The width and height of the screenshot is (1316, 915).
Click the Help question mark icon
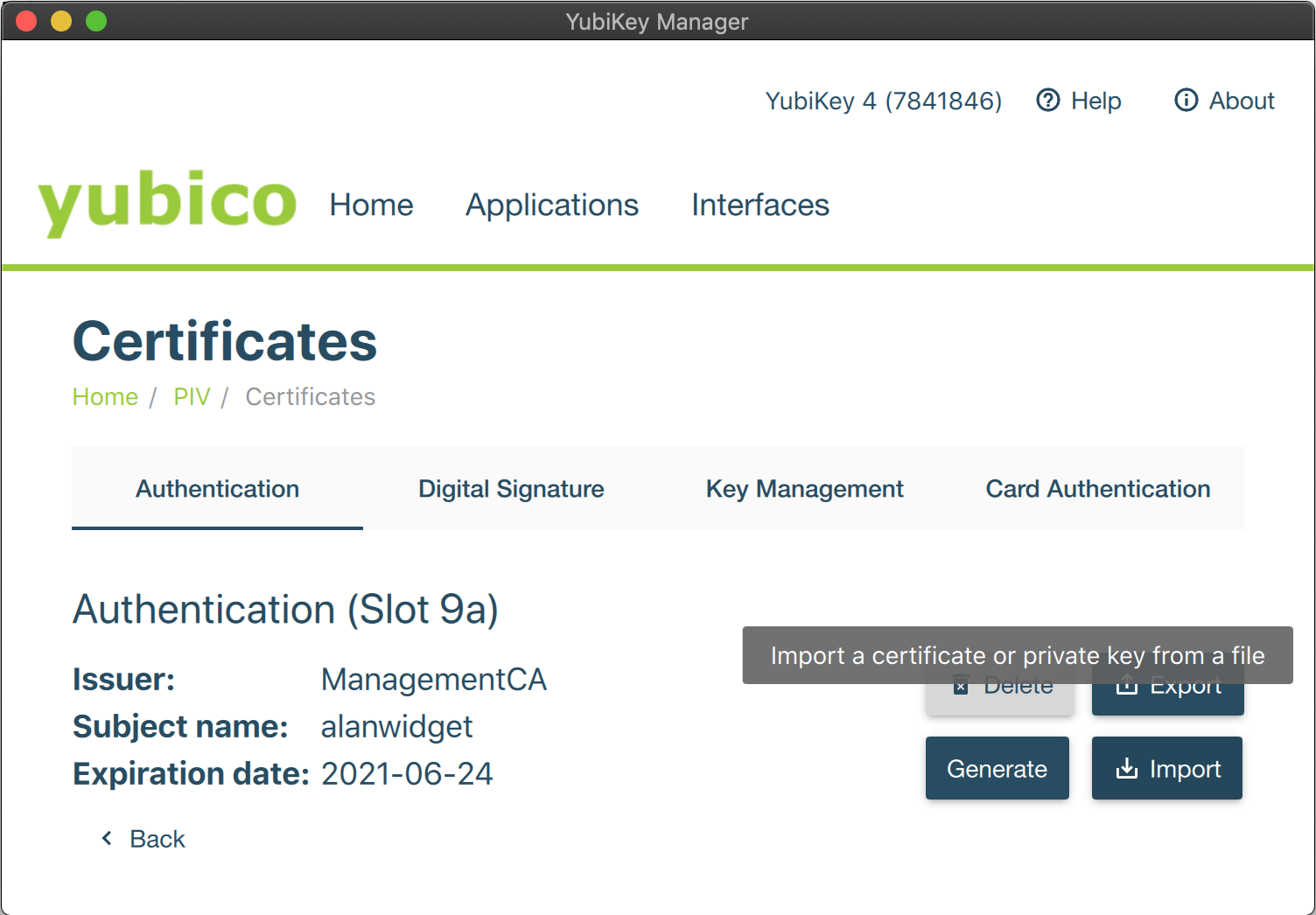point(1047,101)
